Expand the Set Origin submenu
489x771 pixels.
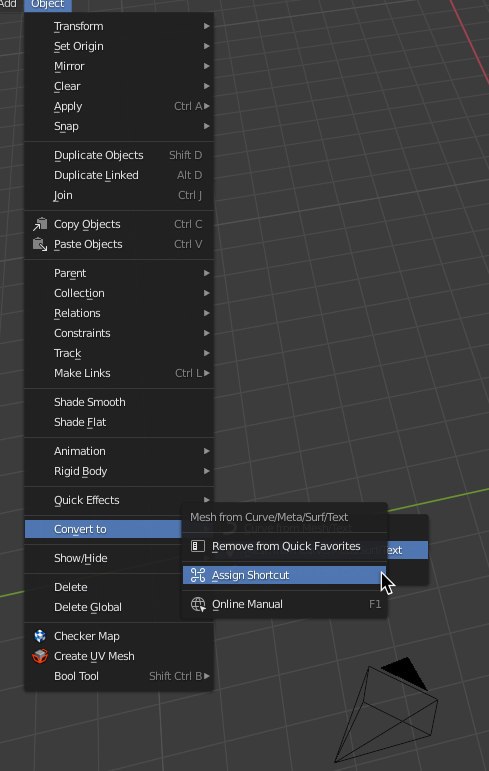pos(119,46)
